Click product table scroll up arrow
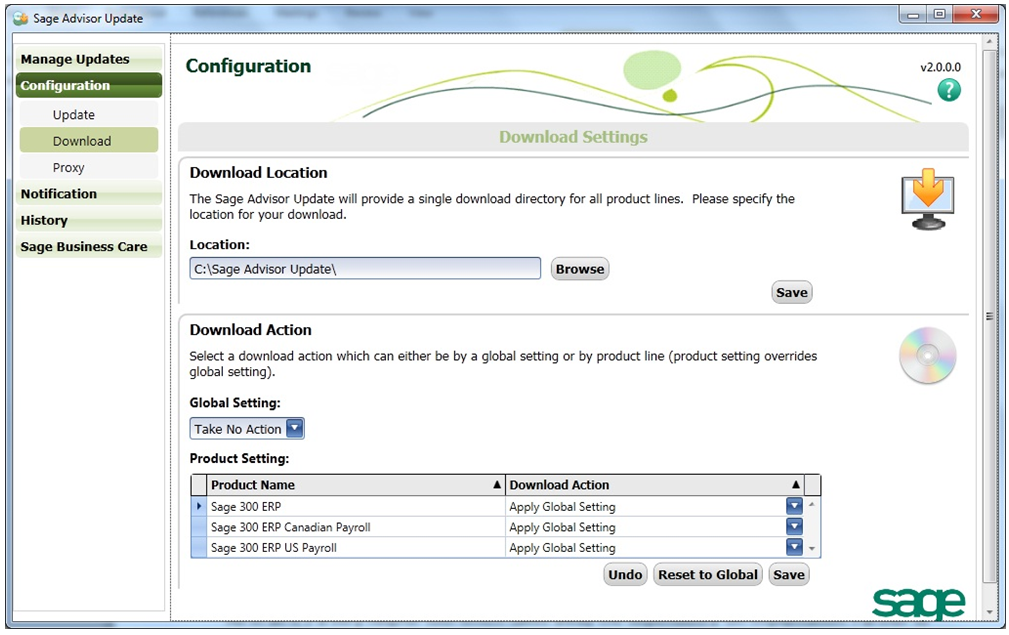This screenshot has width=1009, height=635. tap(812, 504)
